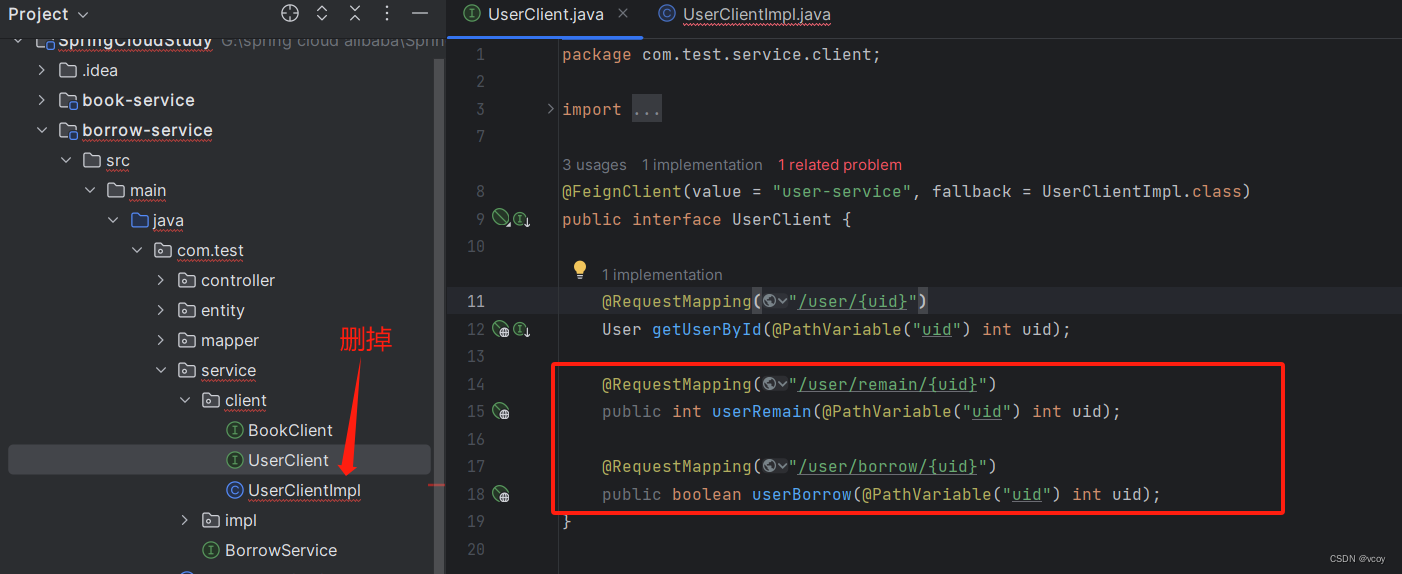
Task: Open URL globe dropdown on line 11 mapping
Action: [x=774, y=301]
